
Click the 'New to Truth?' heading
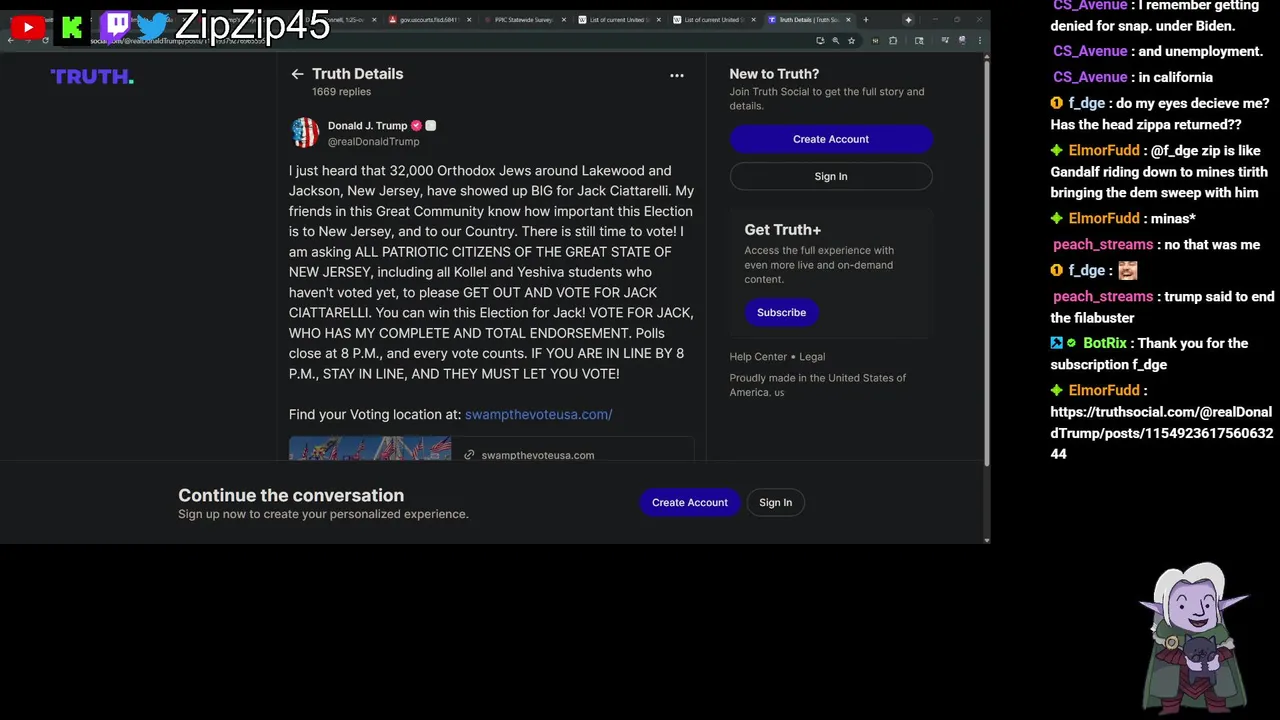coord(774,74)
